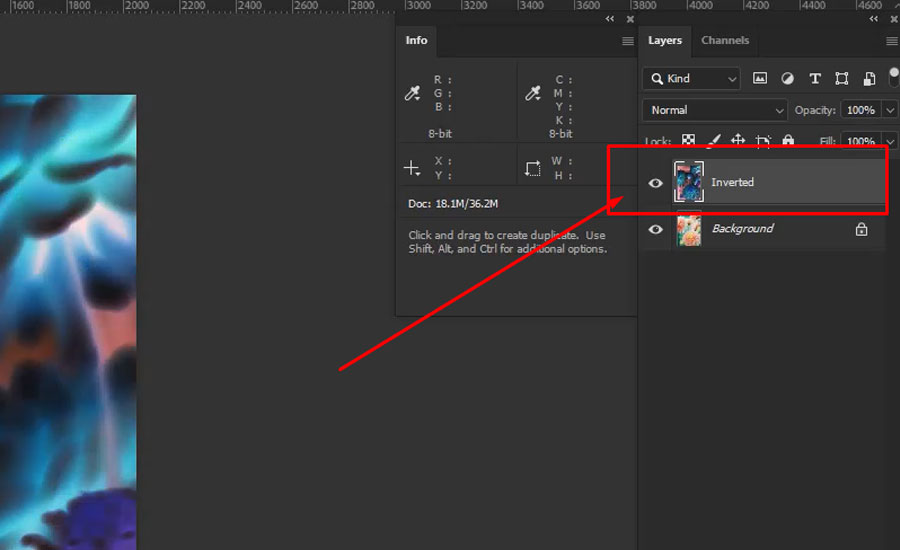
Task: Select the Background layer thumbnail
Action: 689,229
